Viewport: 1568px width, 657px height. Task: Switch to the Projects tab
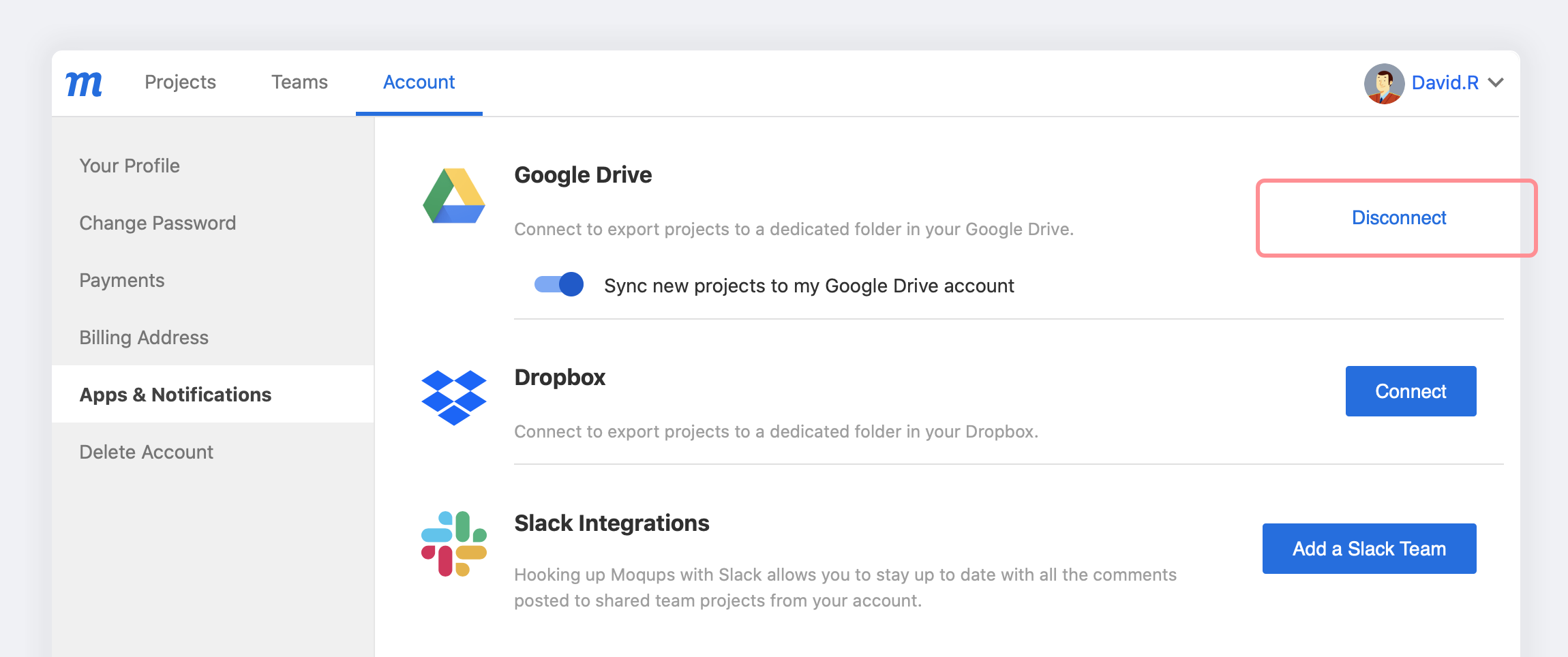pos(180,82)
